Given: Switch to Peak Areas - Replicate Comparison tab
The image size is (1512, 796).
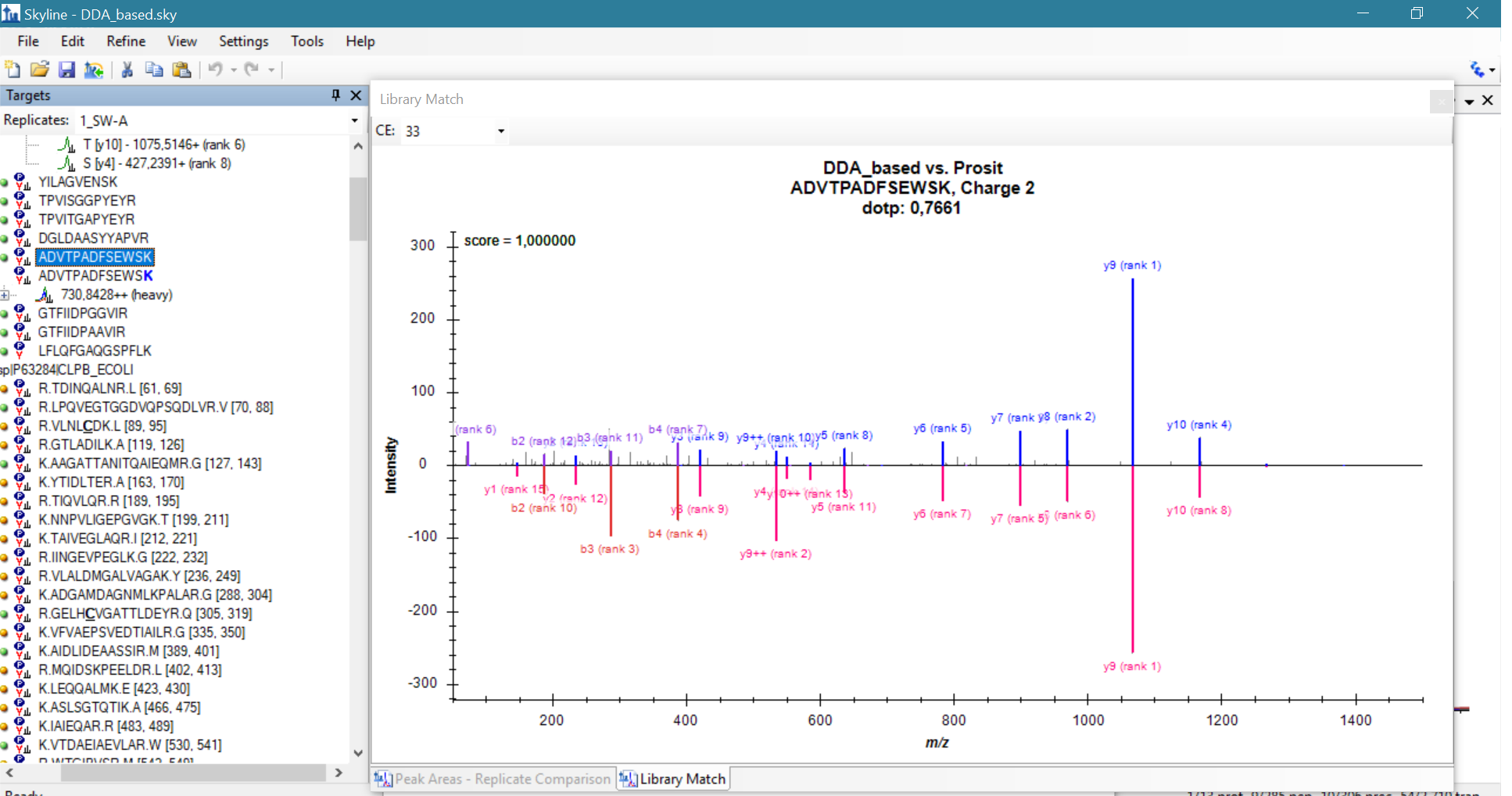Looking at the screenshot, I should click(x=493, y=779).
